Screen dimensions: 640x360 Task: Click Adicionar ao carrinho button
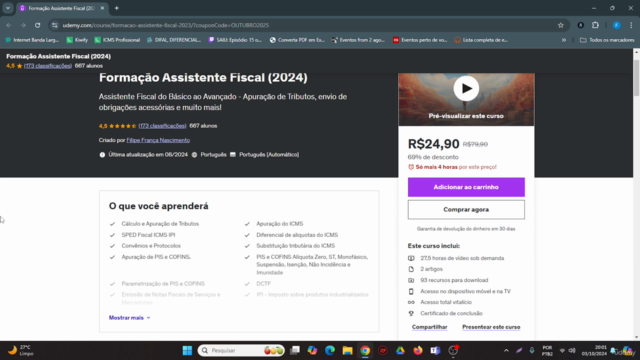click(466, 187)
